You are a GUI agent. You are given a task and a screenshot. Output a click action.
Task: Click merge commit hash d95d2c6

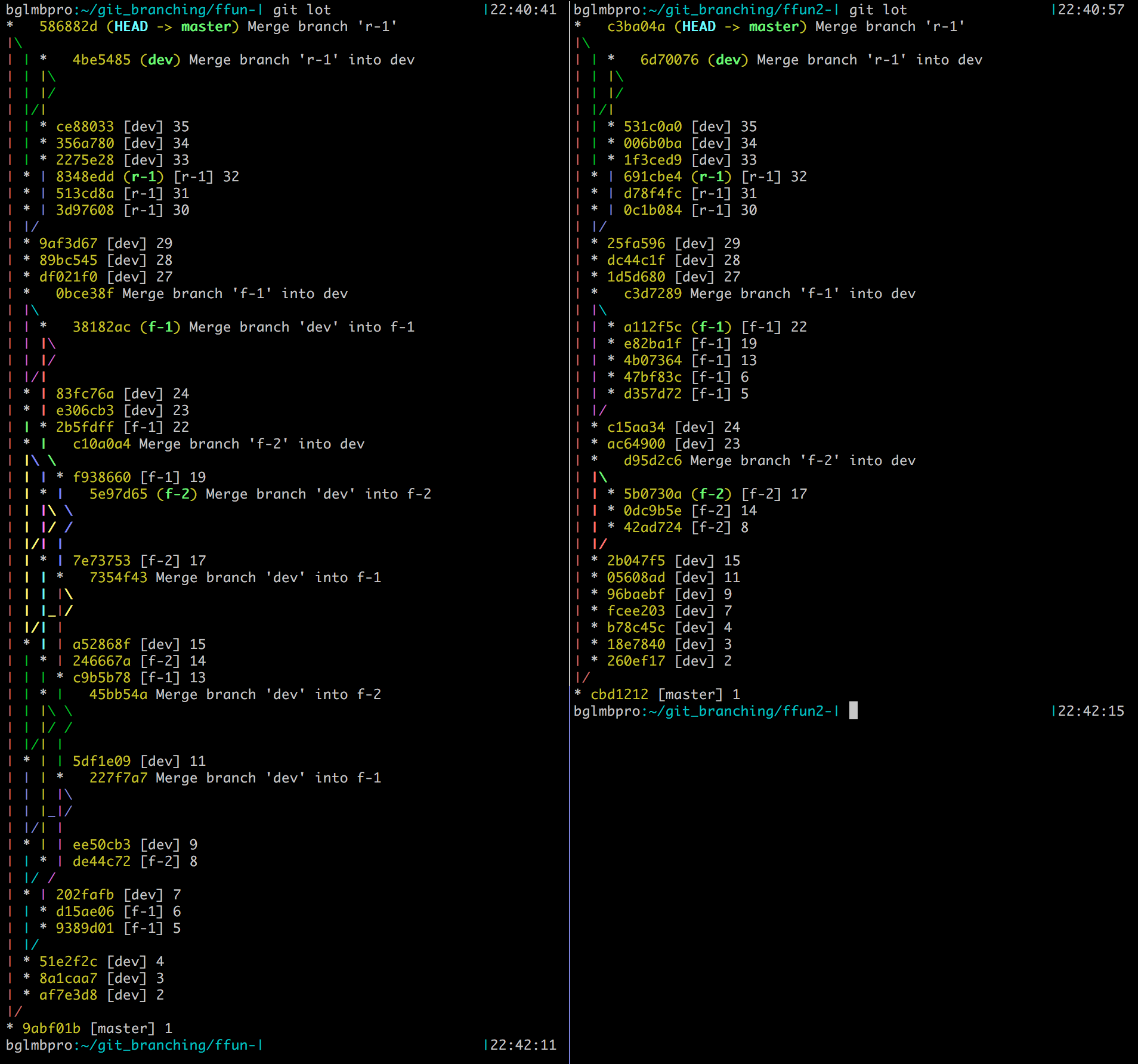coord(653,461)
